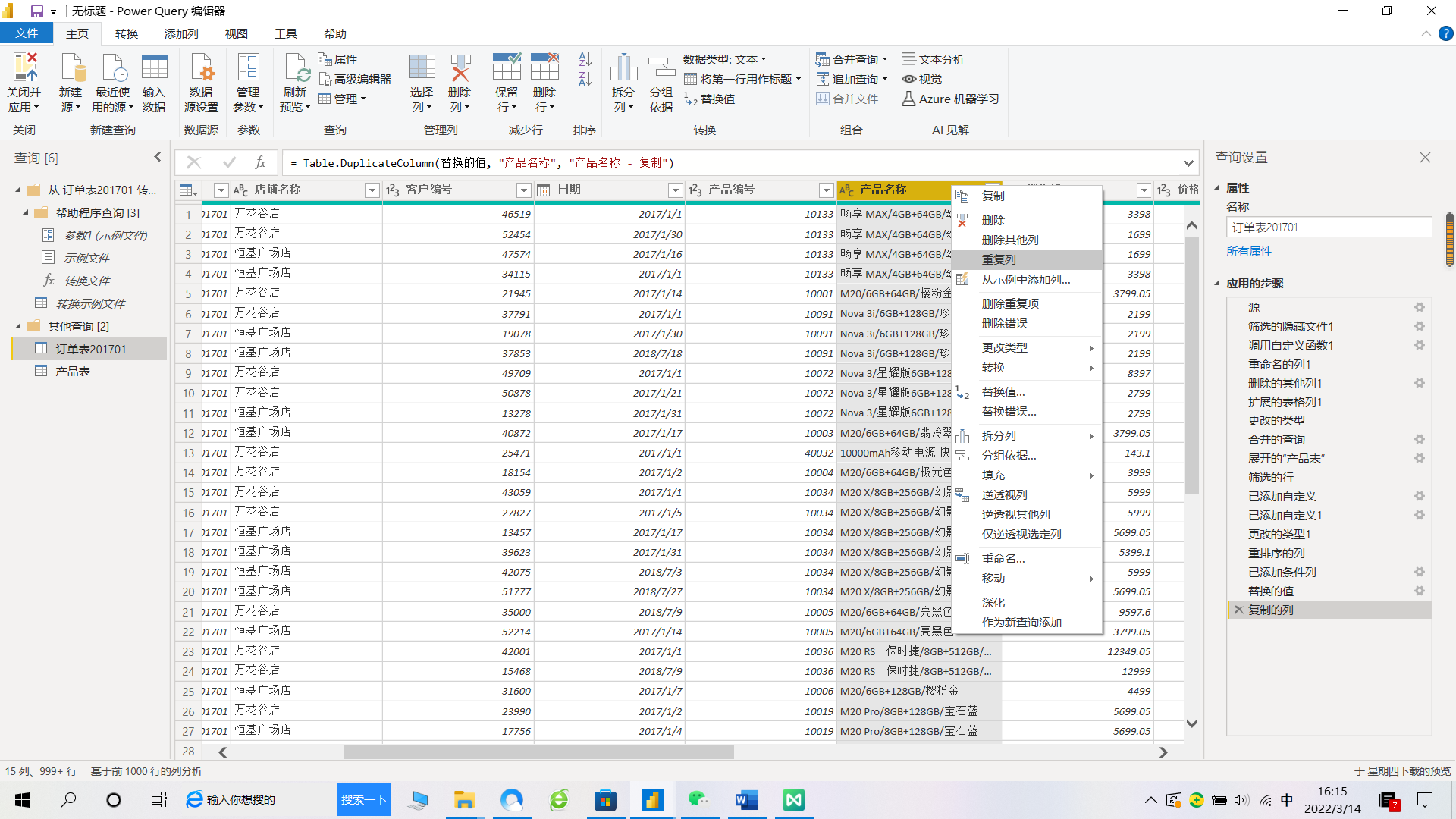
Task: Delete the 复制的列 applied step
Action: coord(1238,610)
